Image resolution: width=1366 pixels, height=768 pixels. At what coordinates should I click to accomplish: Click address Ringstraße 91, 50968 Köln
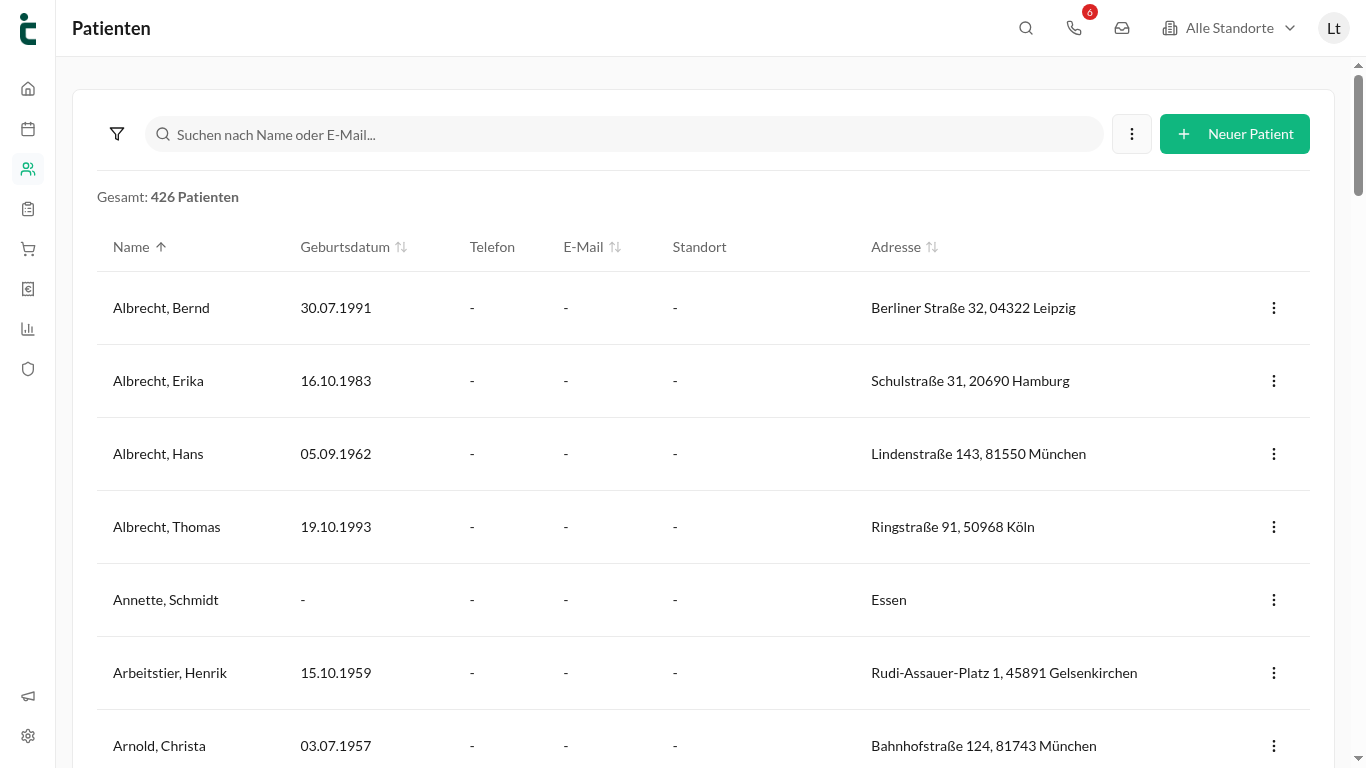click(953, 527)
